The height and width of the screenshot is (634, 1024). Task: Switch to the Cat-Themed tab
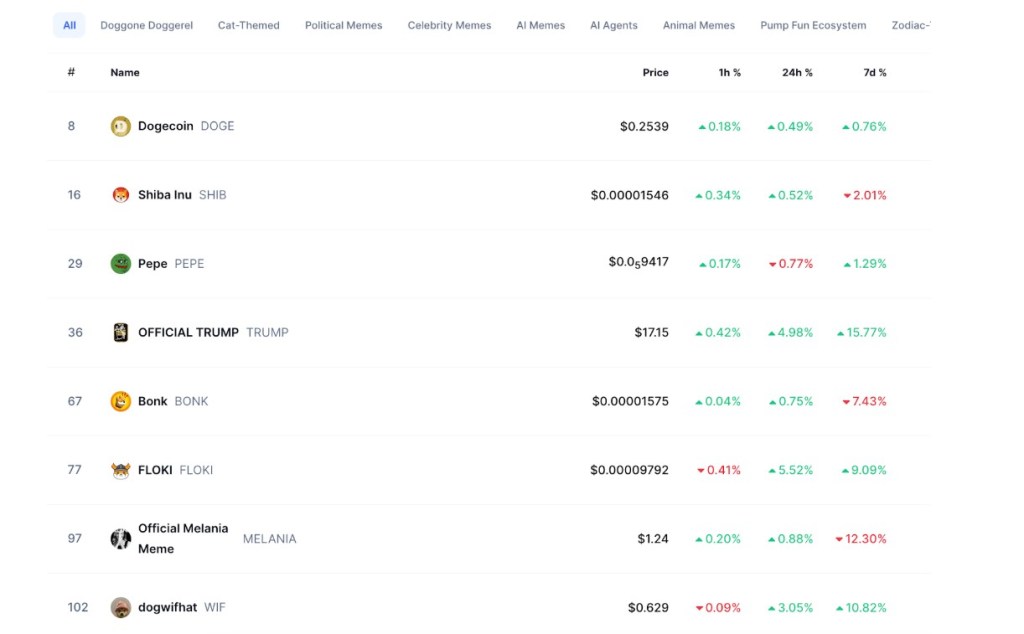pyautogui.click(x=249, y=25)
